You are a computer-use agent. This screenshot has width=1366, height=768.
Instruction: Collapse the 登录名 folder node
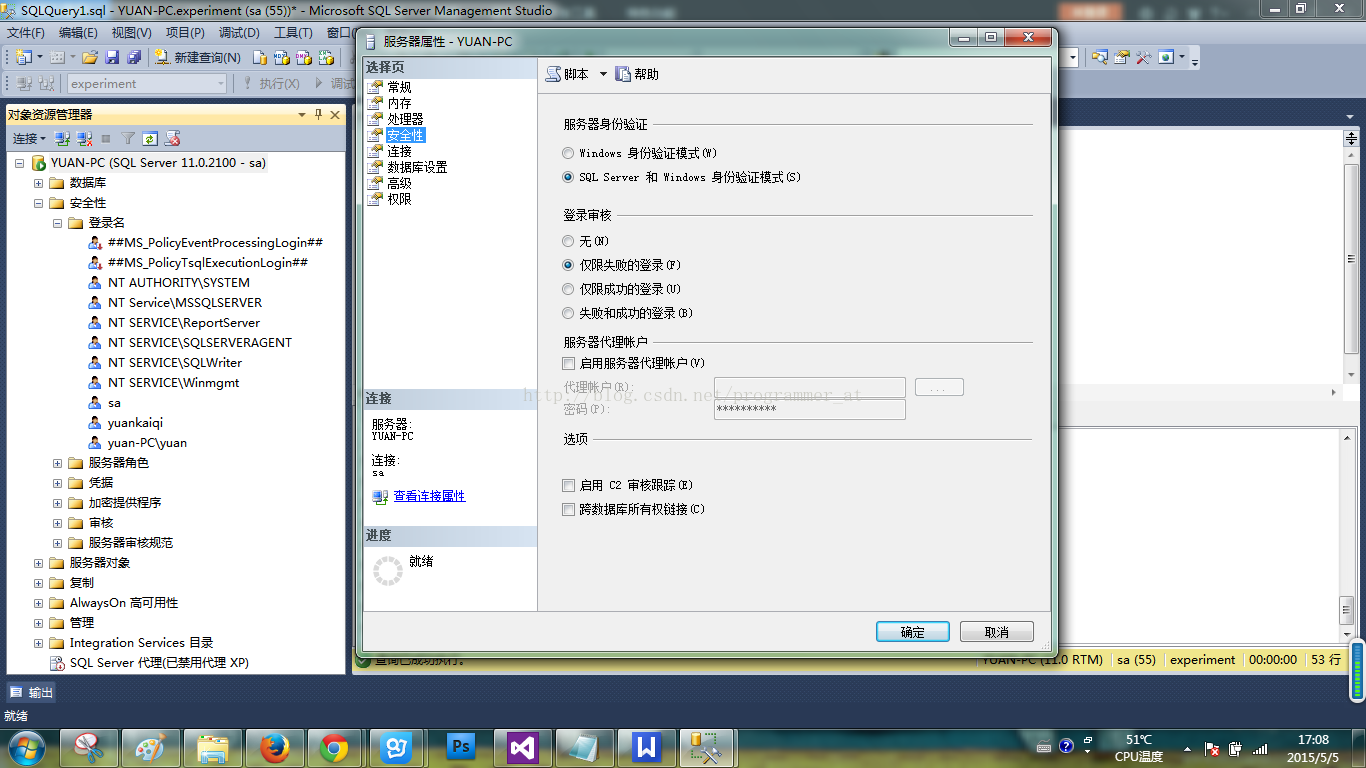[58, 223]
